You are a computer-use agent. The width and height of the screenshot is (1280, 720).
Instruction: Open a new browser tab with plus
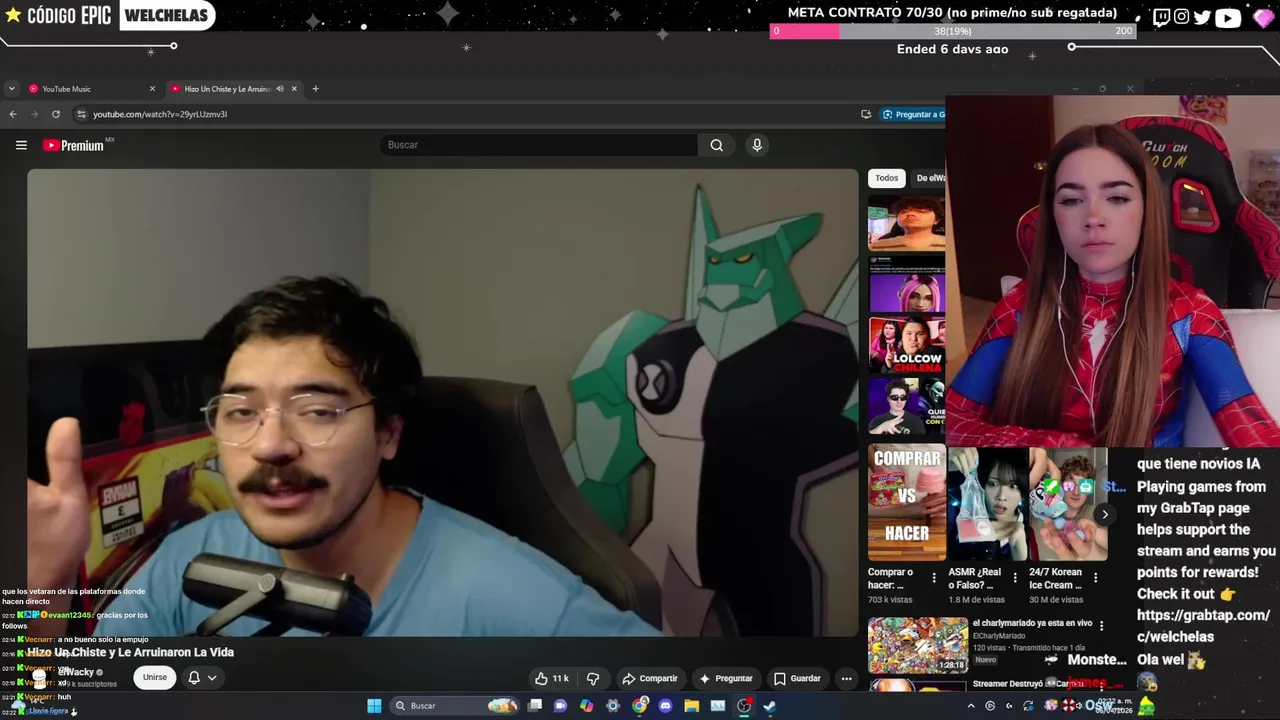tap(315, 89)
